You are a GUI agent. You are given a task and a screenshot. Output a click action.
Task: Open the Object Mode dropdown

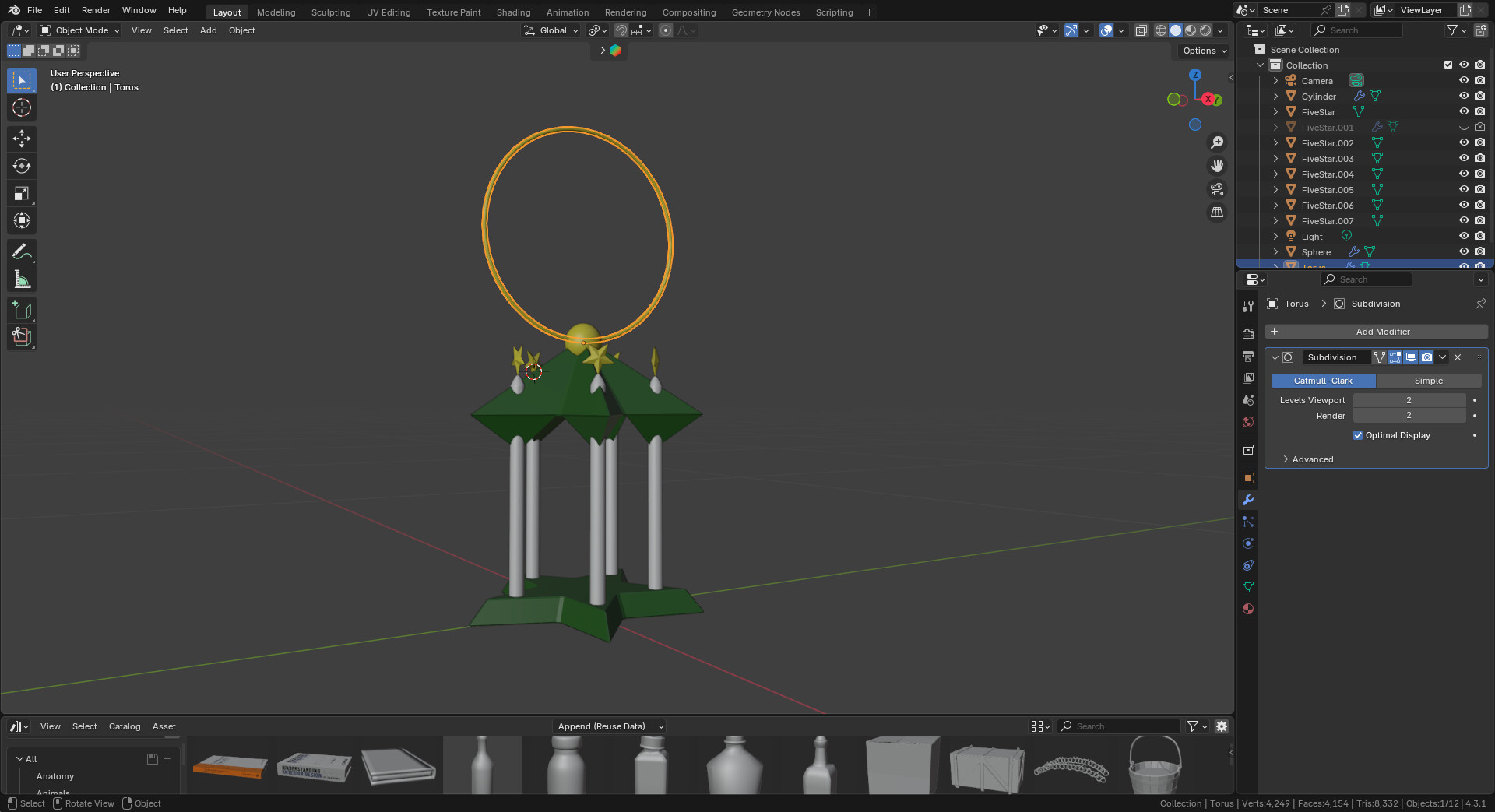pyautogui.click(x=80, y=30)
